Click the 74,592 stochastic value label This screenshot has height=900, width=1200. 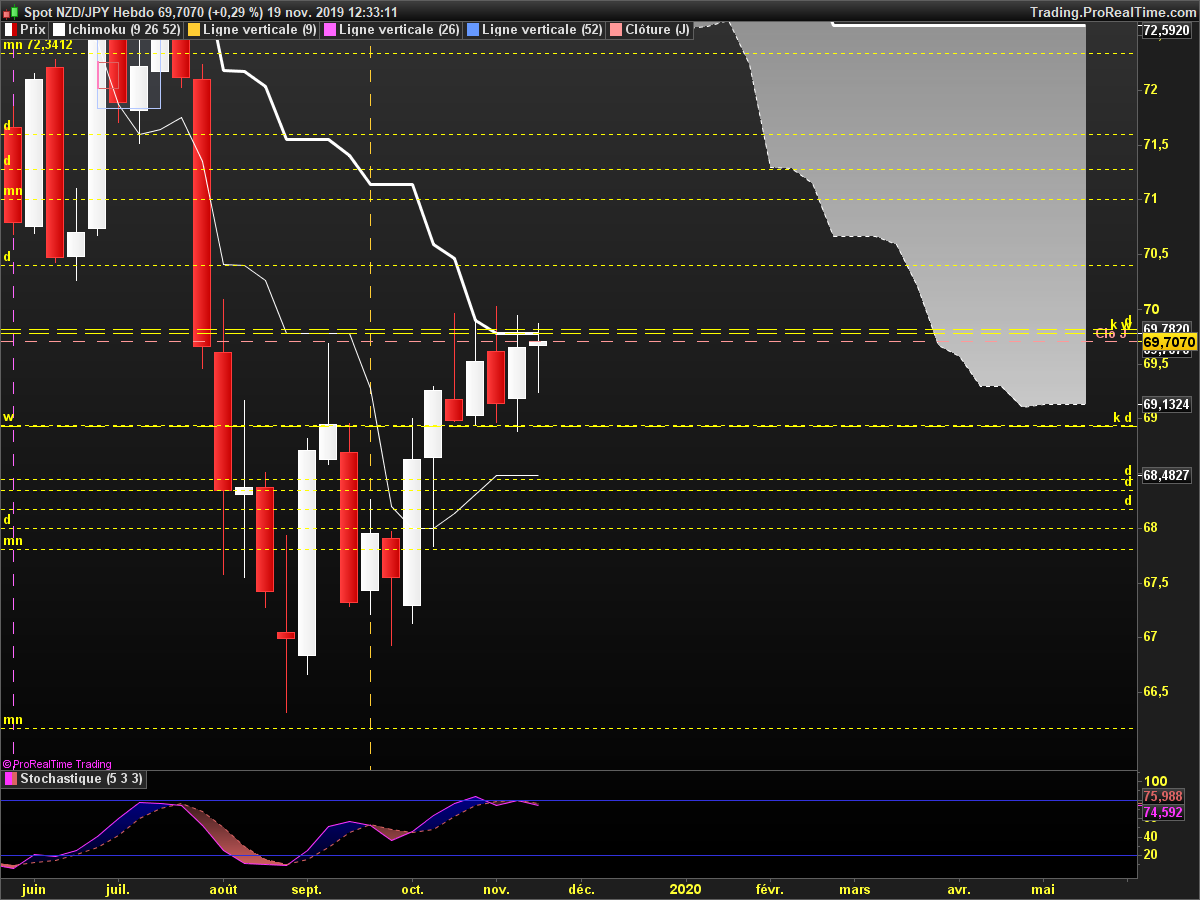pos(1164,813)
